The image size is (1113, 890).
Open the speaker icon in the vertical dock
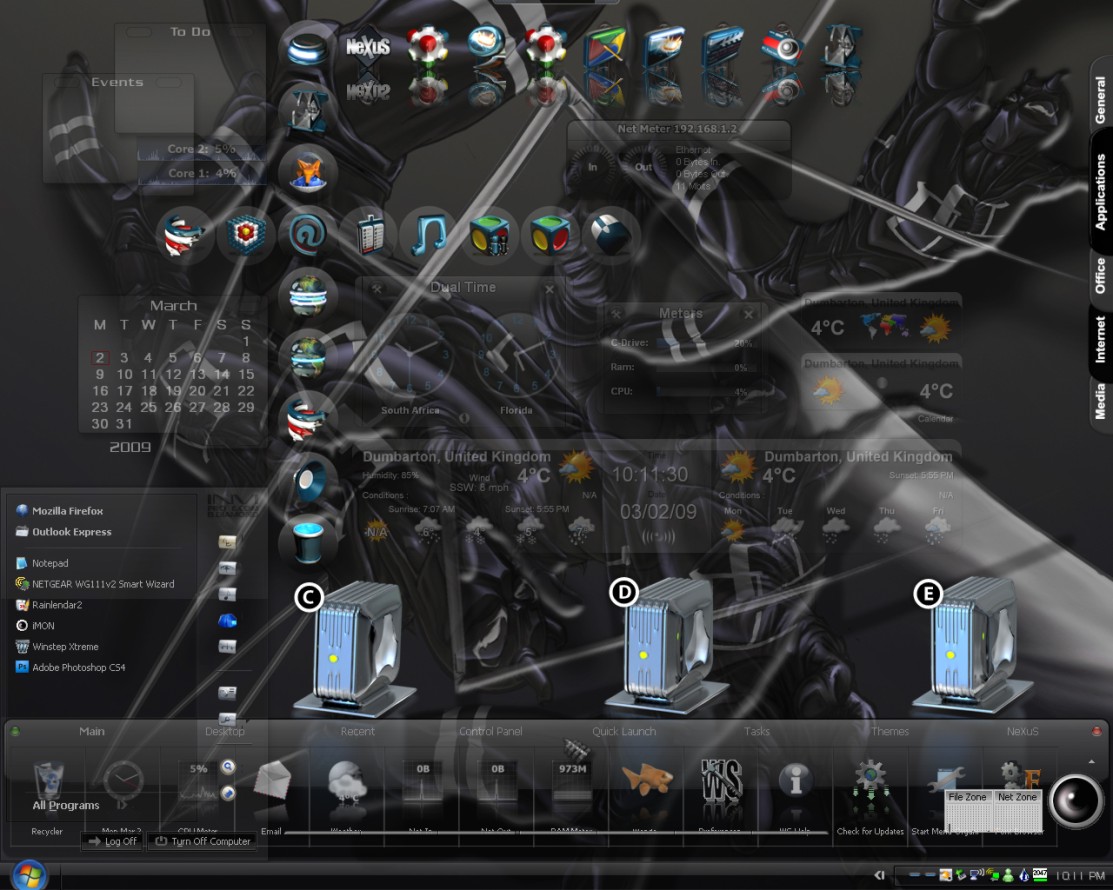point(309,480)
